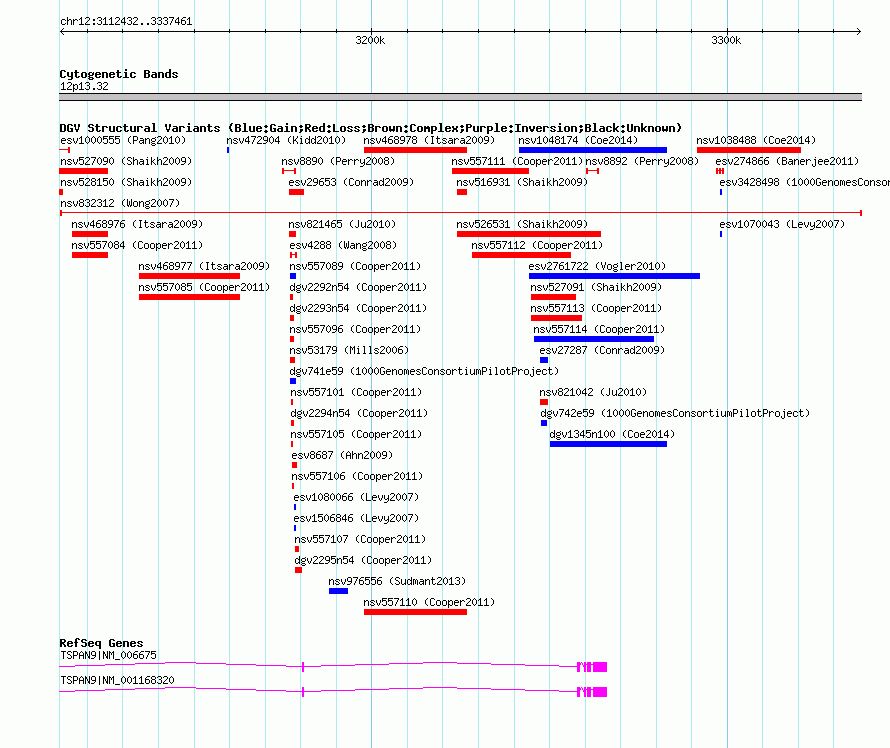Click dgv1345n100 (Coe2014) label
This screenshot has height=748, width=890.
[612, 434]
